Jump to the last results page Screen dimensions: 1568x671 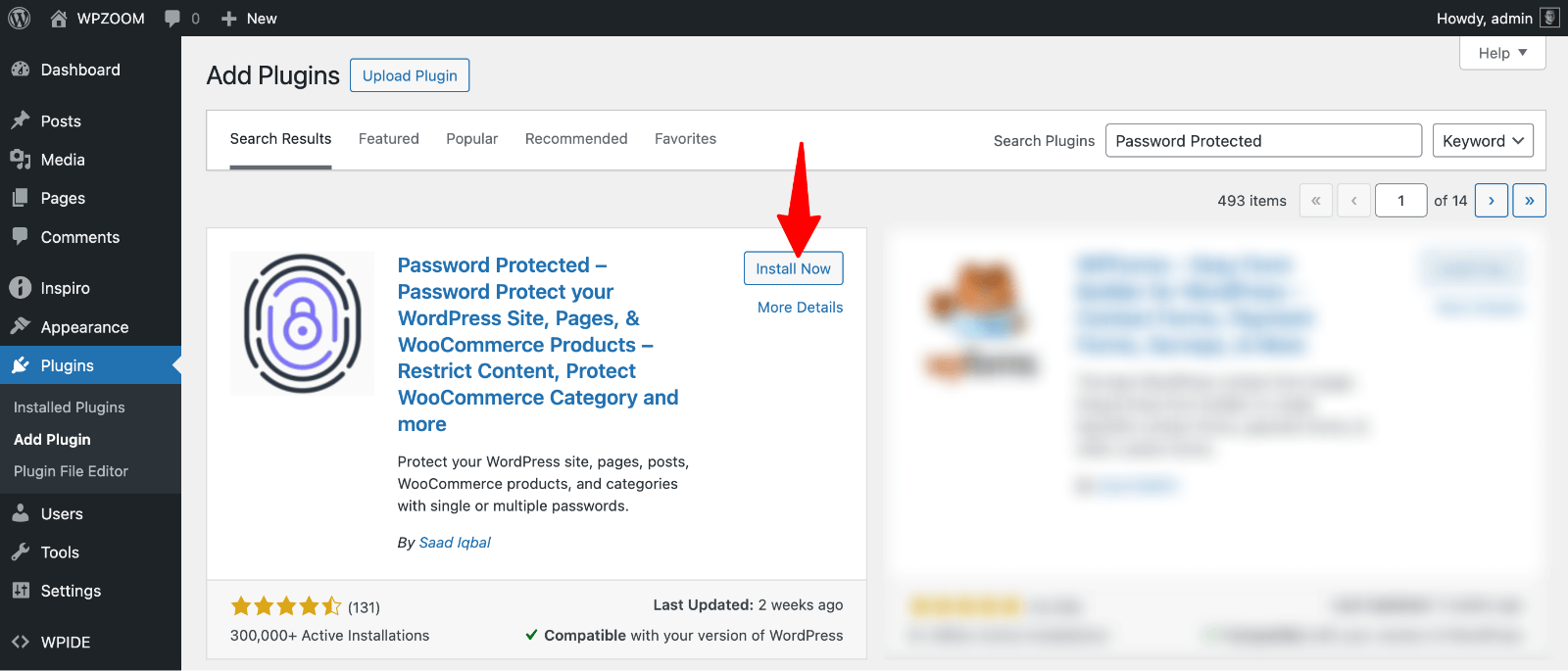pos(1529,200)
